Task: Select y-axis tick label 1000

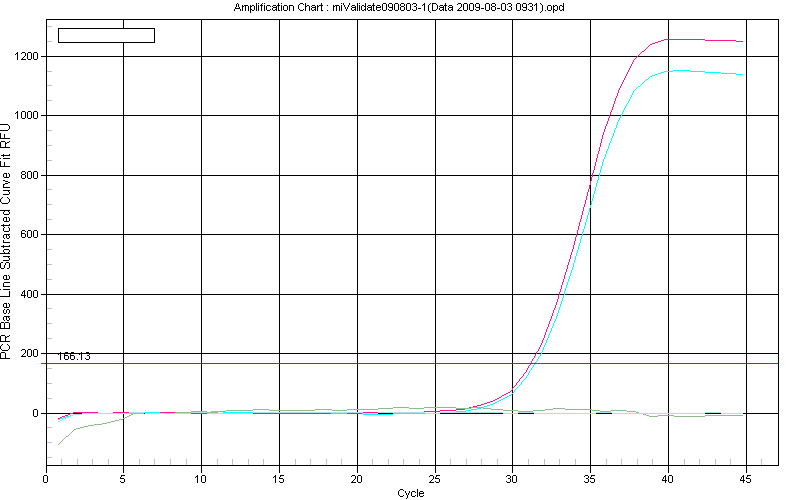Action: [27, 116]
